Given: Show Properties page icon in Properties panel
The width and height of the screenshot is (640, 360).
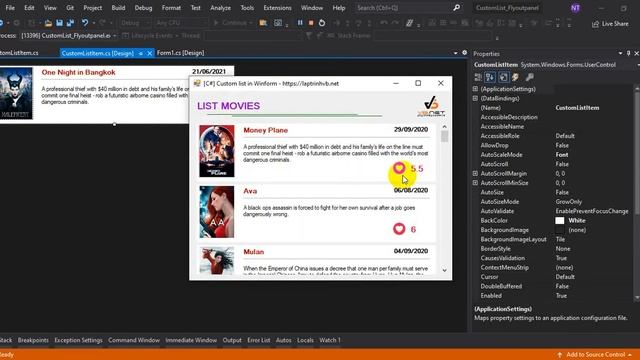Looking at the screenshot, I should point(503,77).
